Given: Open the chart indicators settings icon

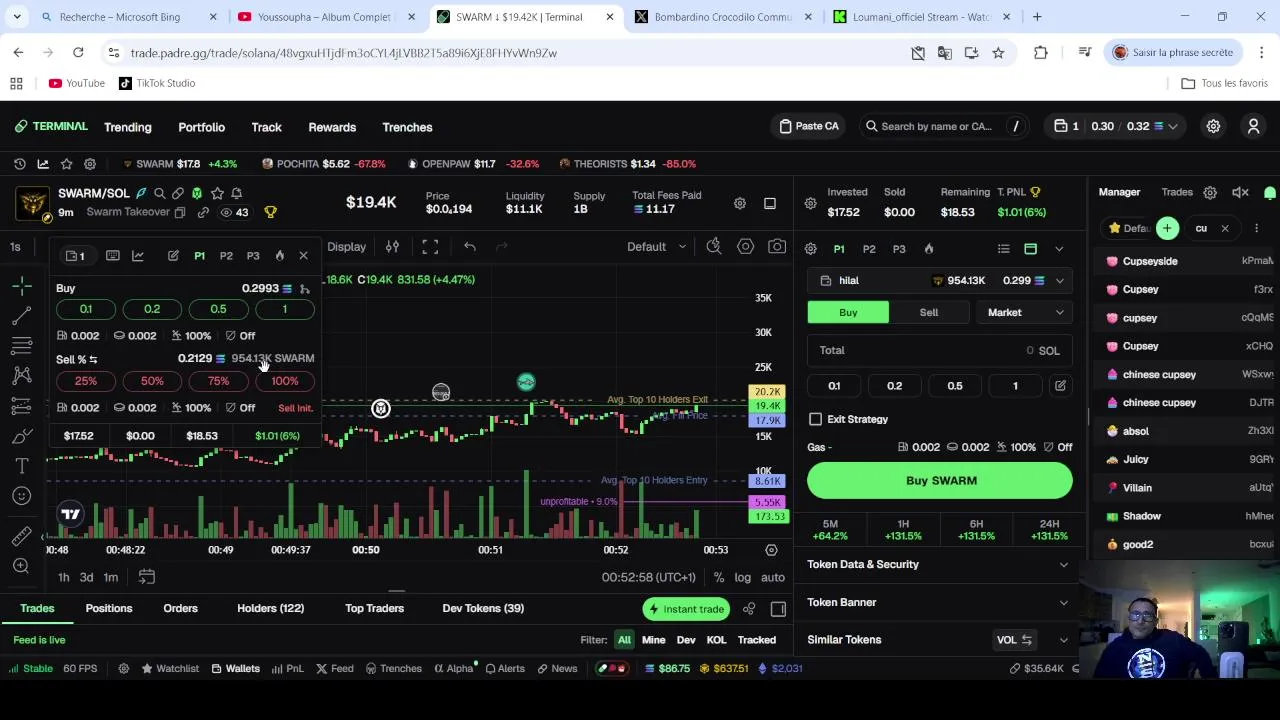Looking at the screenshot, I should click(x=392, y=246).
